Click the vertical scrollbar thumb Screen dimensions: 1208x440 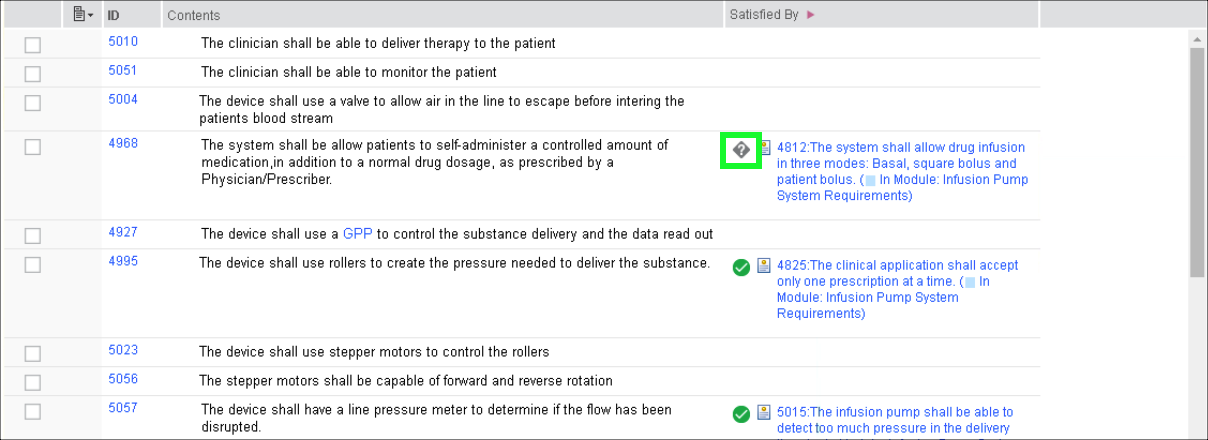(1197, 160)
